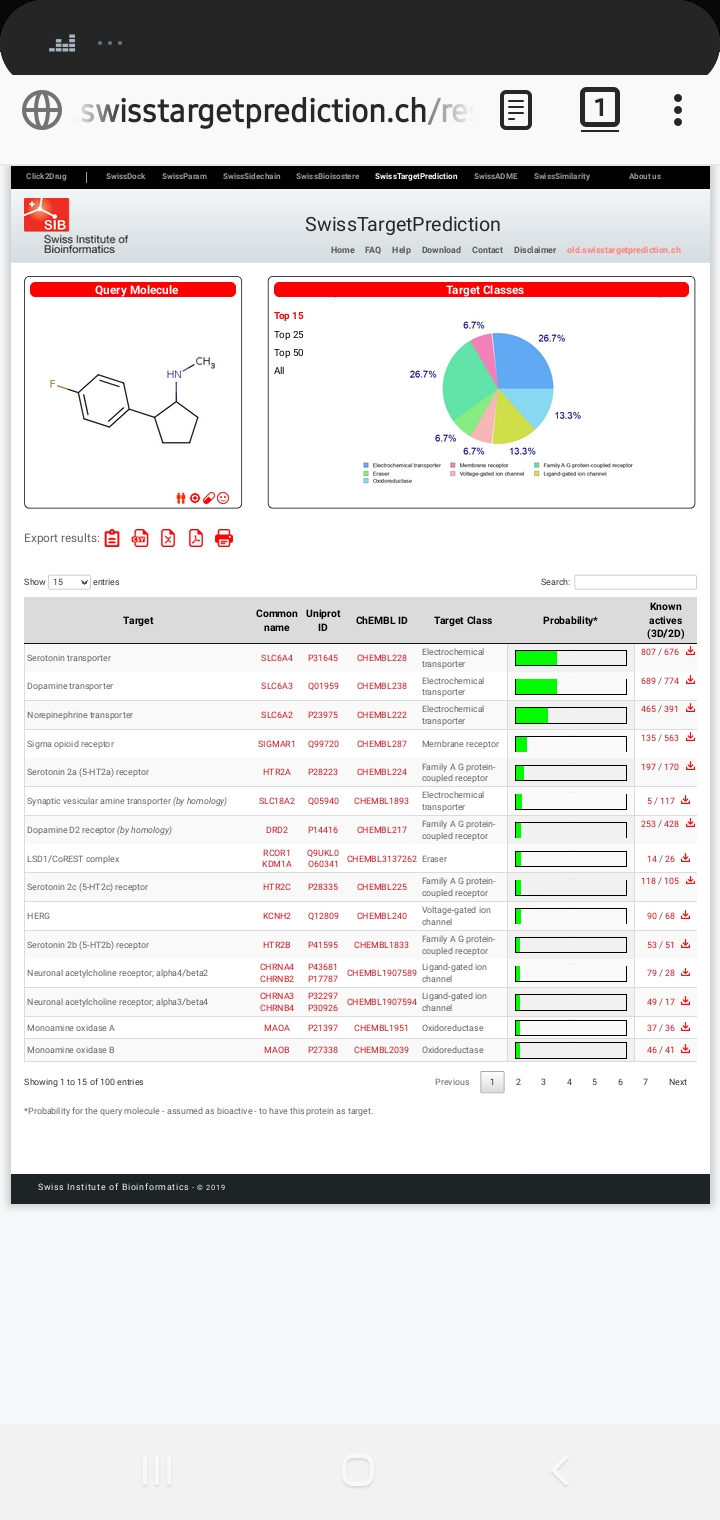Click Dopamine transporter probability bar
The height and width of the screenshot is (1520, 720).
tap(570, 686)
